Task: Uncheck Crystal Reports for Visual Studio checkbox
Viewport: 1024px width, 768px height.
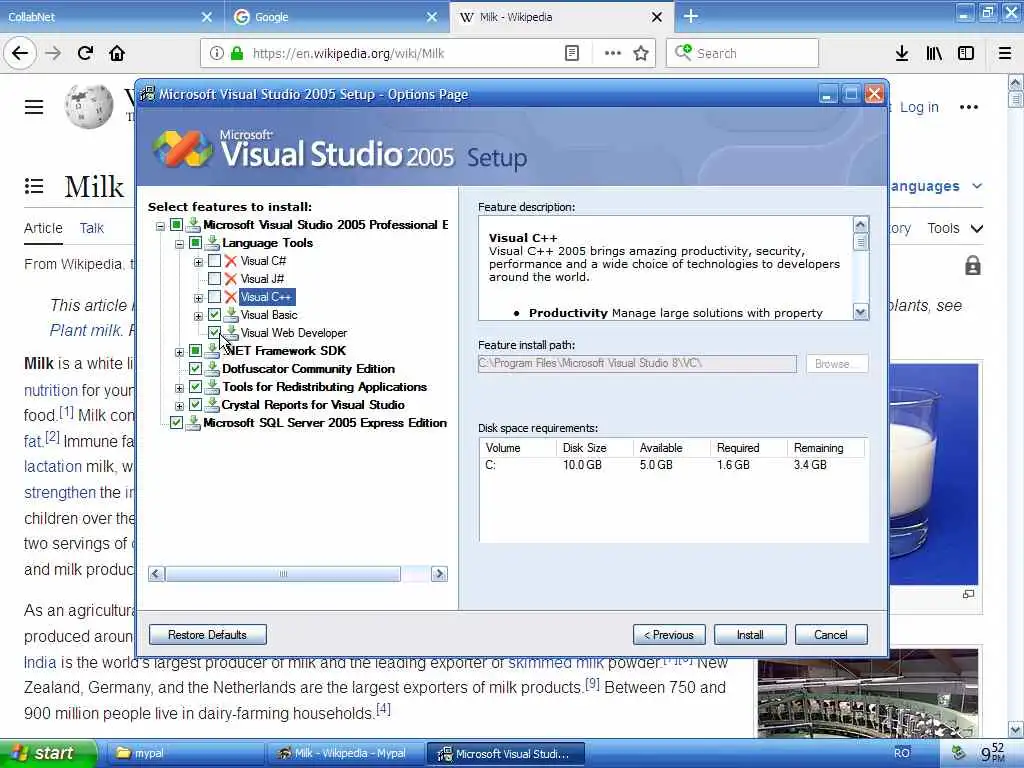Action: click(x=195, y=405)
